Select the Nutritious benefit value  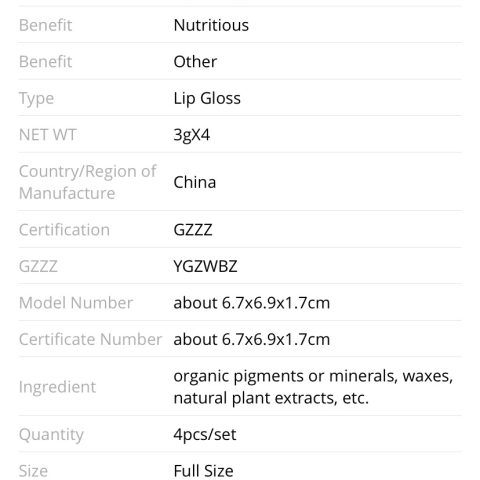(211, 25)
